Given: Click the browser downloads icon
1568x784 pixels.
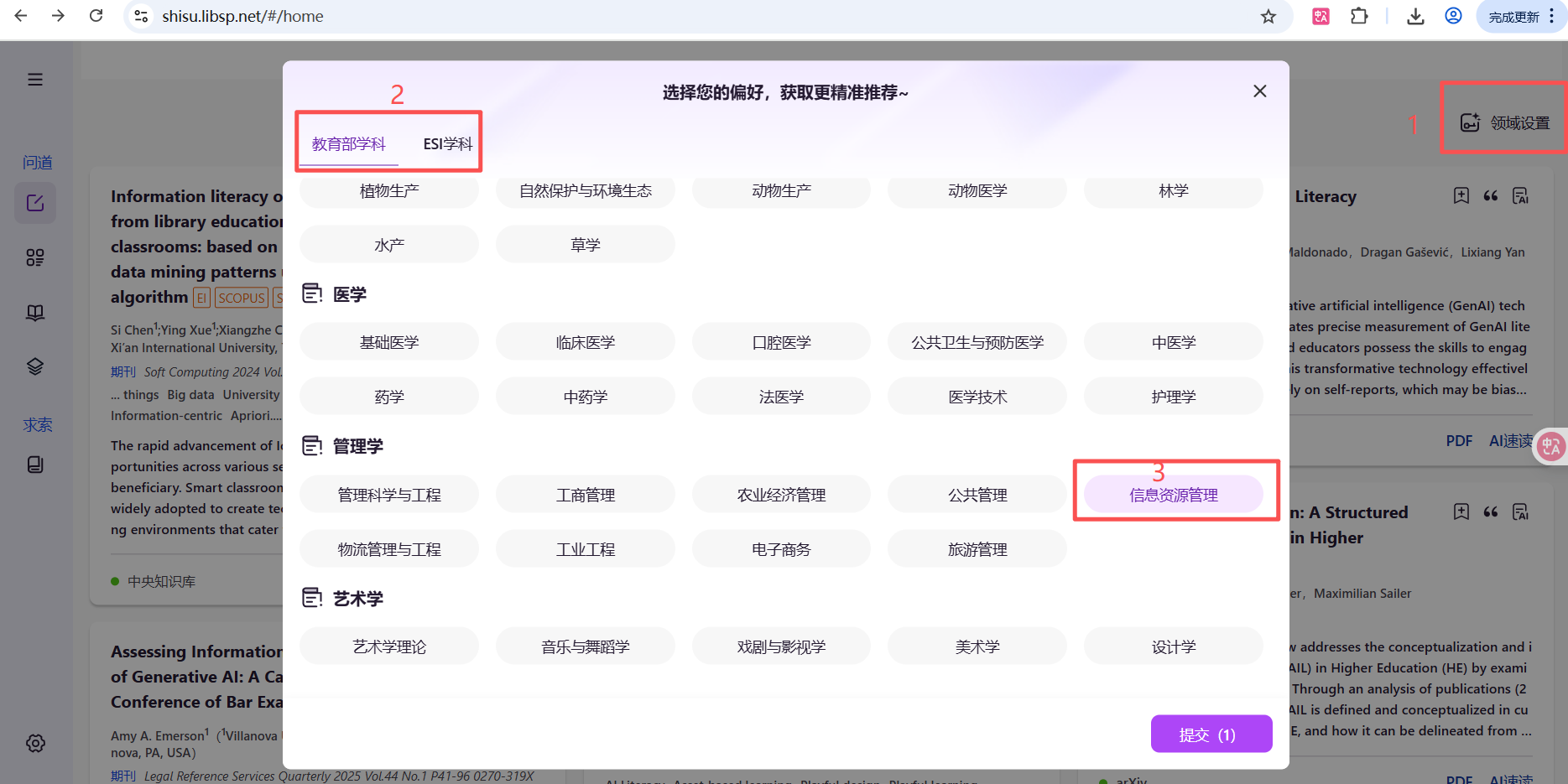Looking at the screenshot, I should pyautogui.click(x=1415, y=17).
